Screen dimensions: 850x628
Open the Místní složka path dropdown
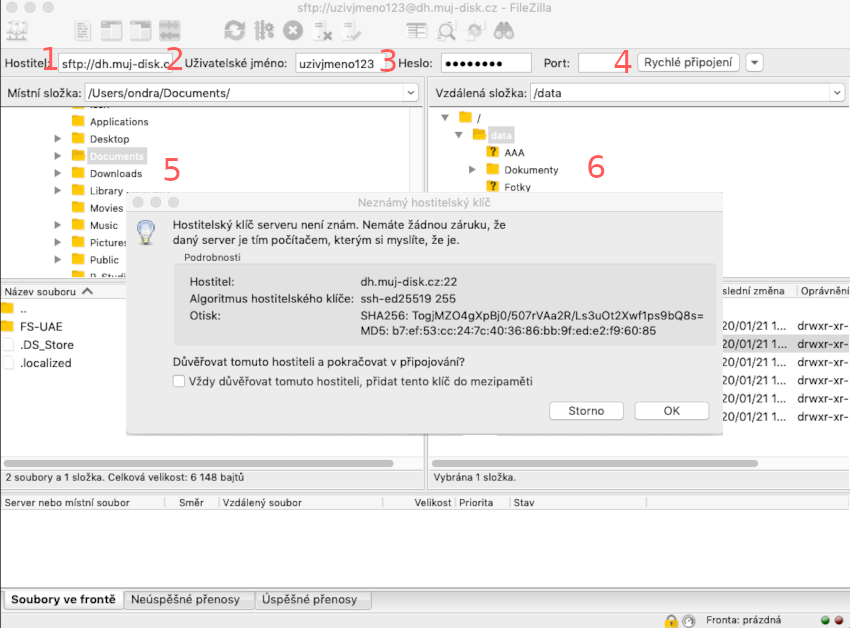410,93
